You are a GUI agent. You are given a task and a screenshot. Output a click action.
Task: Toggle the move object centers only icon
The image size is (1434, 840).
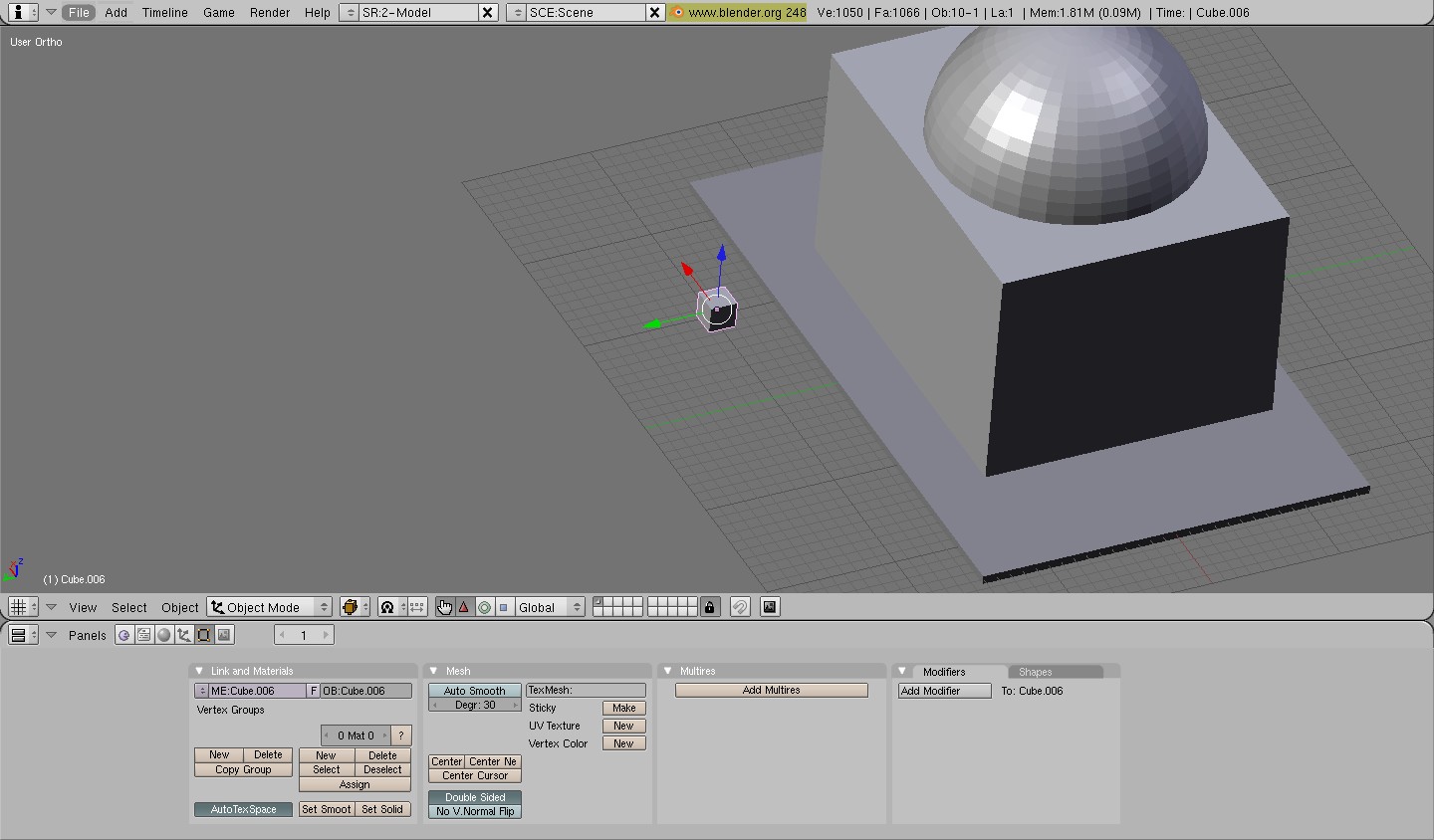pos(417,607)
